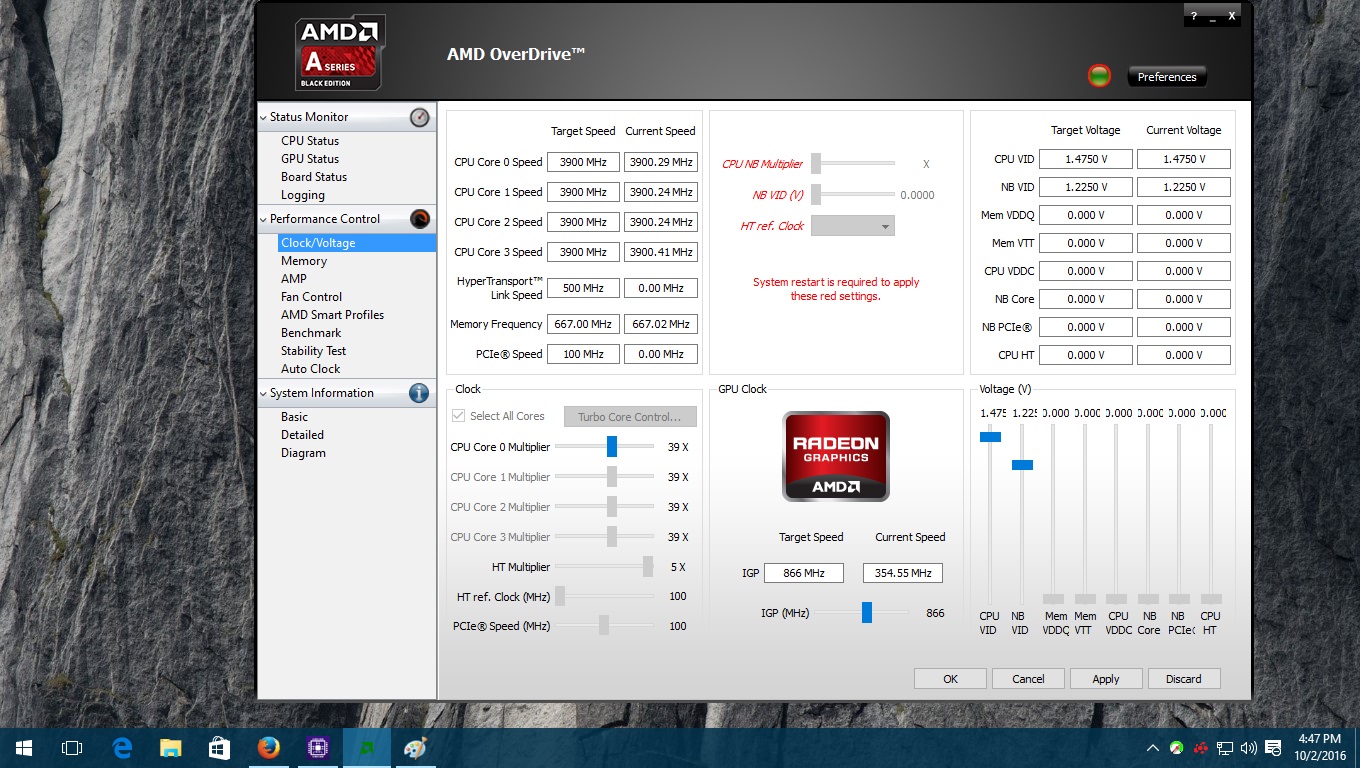Screen dimensions: 1360x768
Task: Collapse the Performance Control section
Action: coord(263,218)
